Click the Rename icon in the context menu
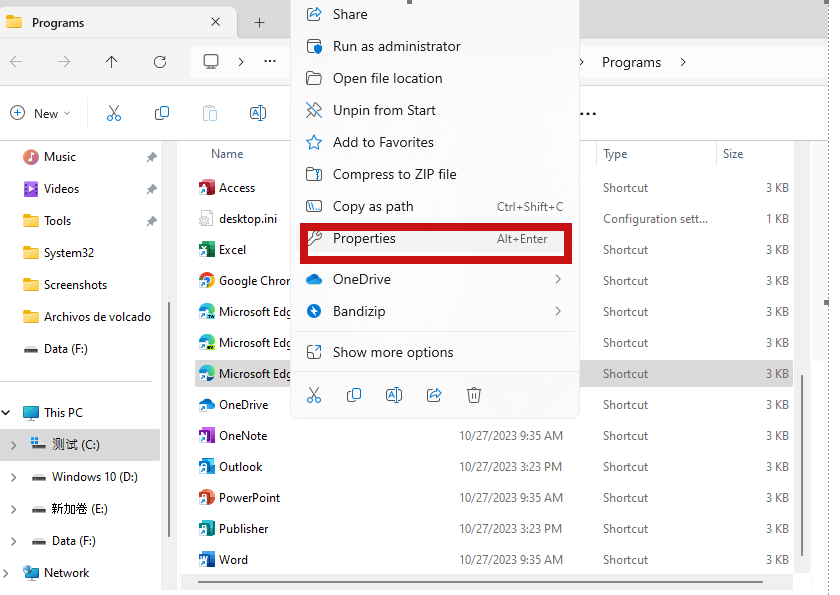This screenshot has width=840, height=595. click(x=394, y=395)
